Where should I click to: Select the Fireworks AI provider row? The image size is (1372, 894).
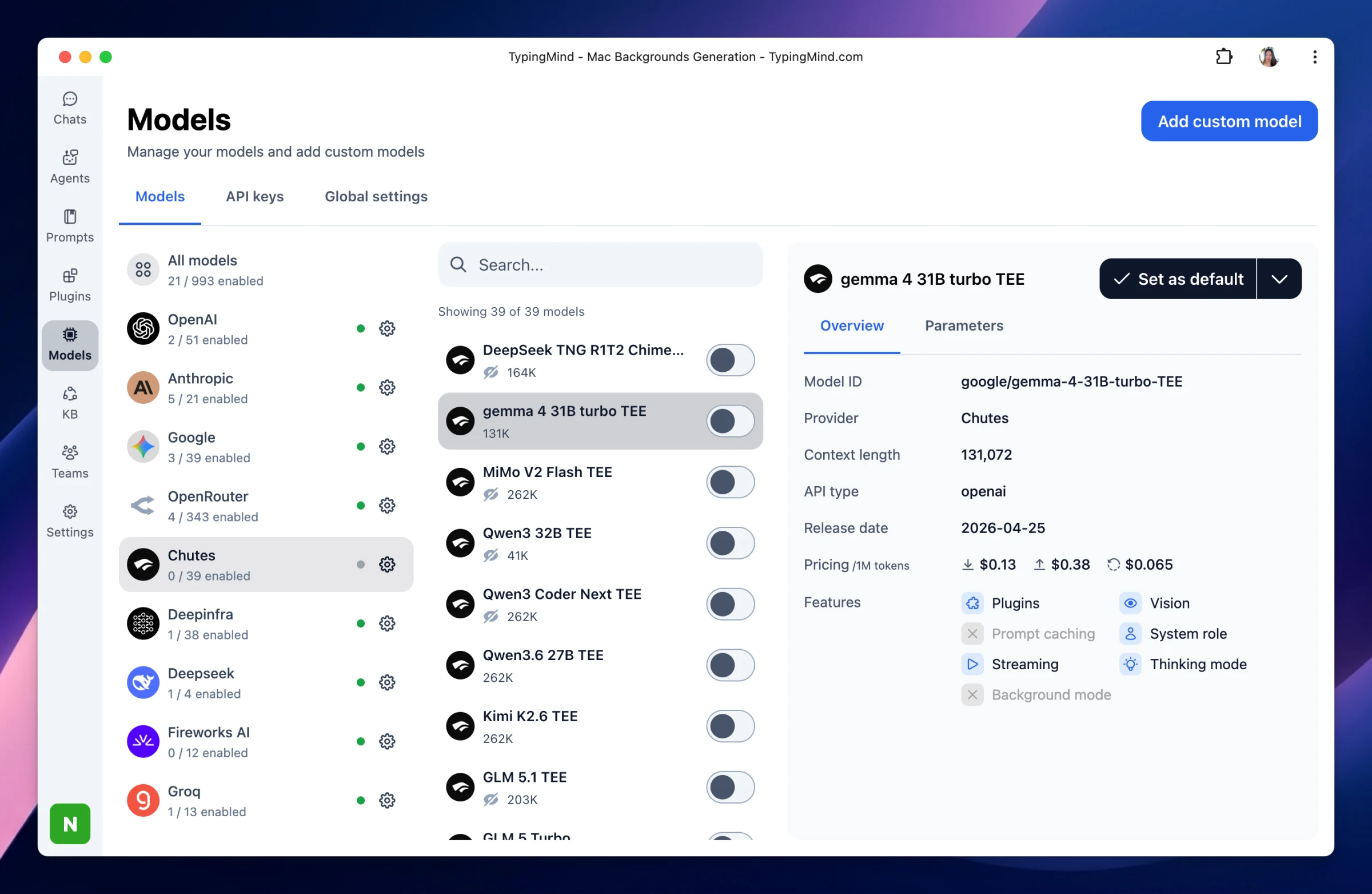pyautogui.click(x=266, y=742)
